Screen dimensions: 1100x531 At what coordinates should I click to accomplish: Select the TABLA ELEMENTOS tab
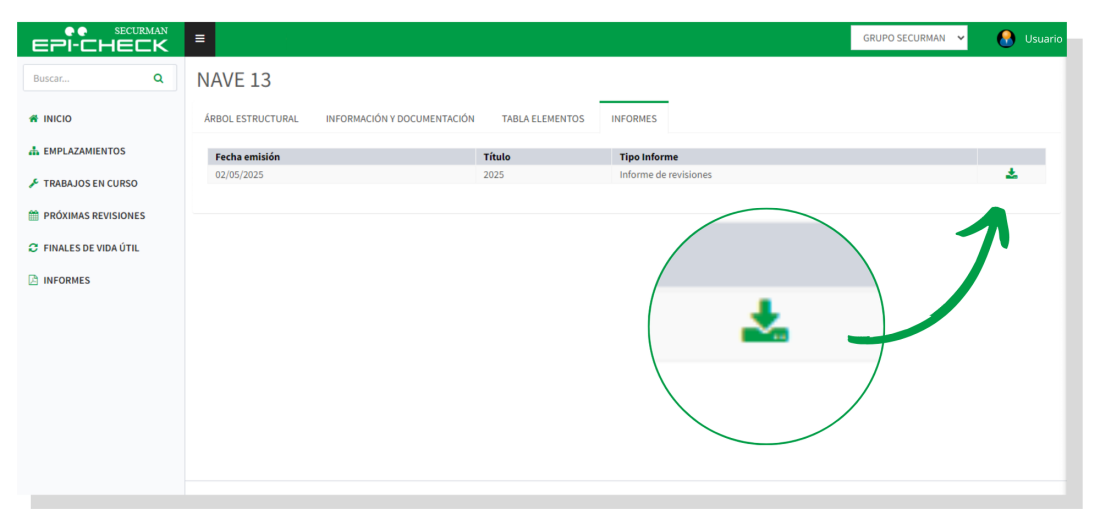pos(543,119)
